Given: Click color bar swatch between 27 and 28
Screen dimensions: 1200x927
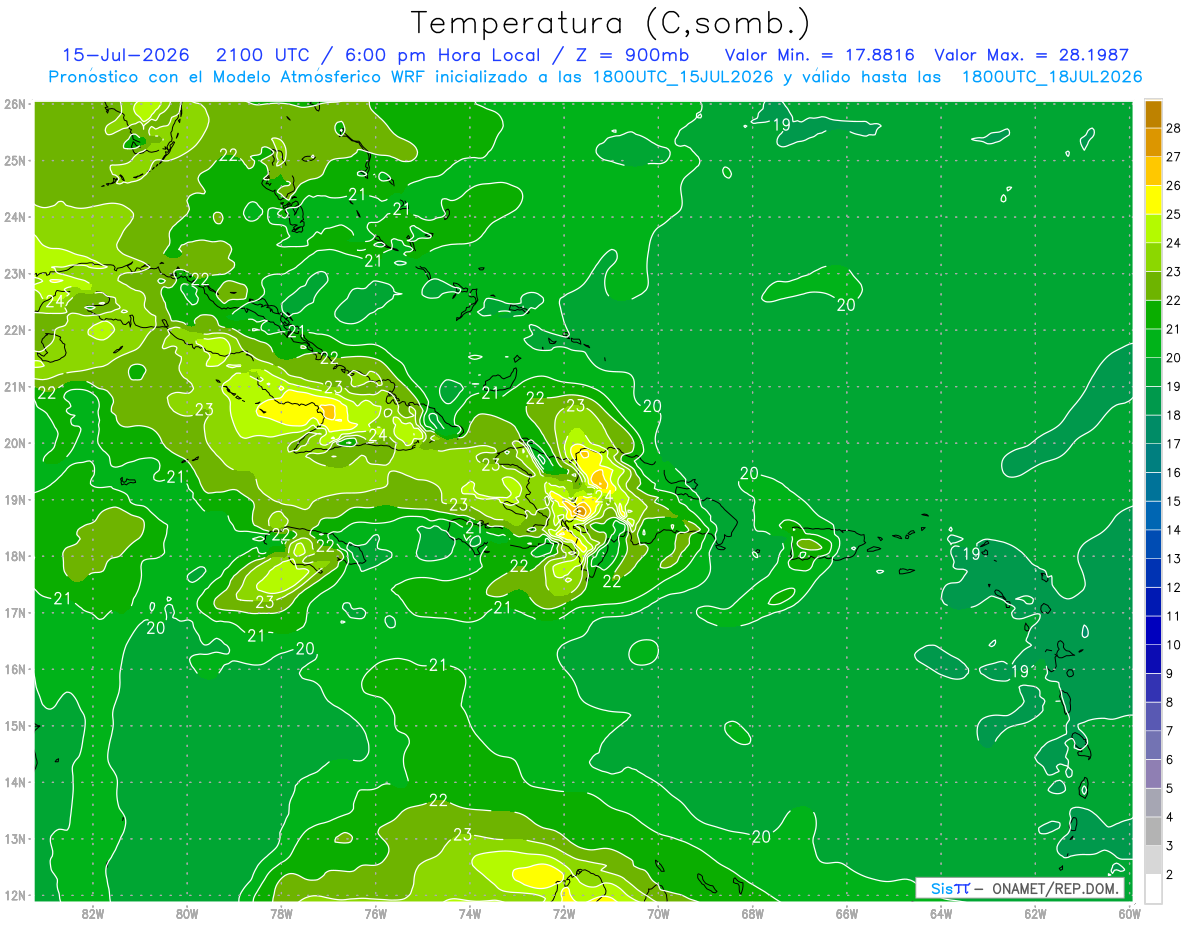Looking at the screenshot, I should 1153,142.
